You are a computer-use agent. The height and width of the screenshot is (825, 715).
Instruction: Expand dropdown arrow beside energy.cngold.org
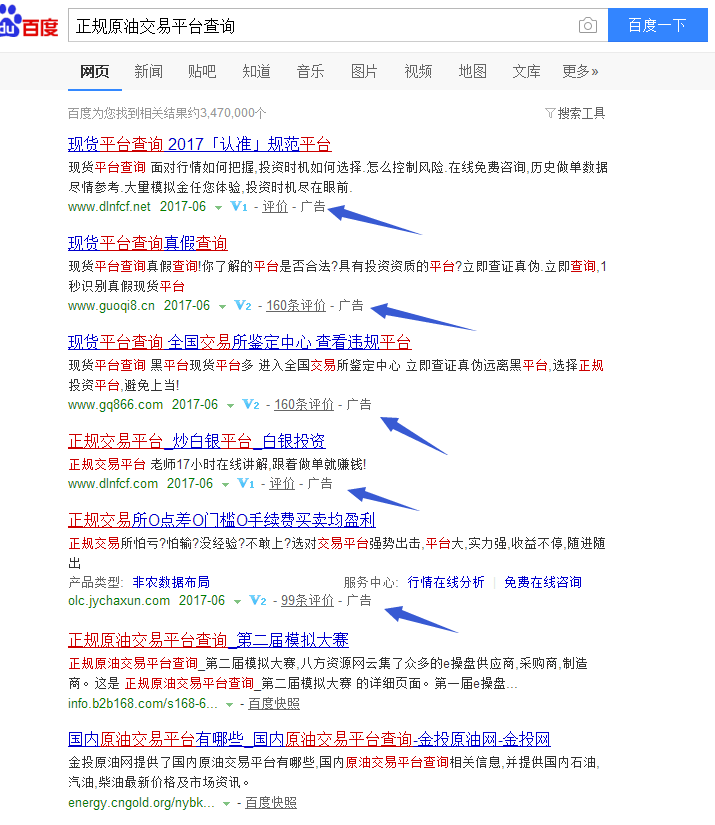(x=226, y=803)
